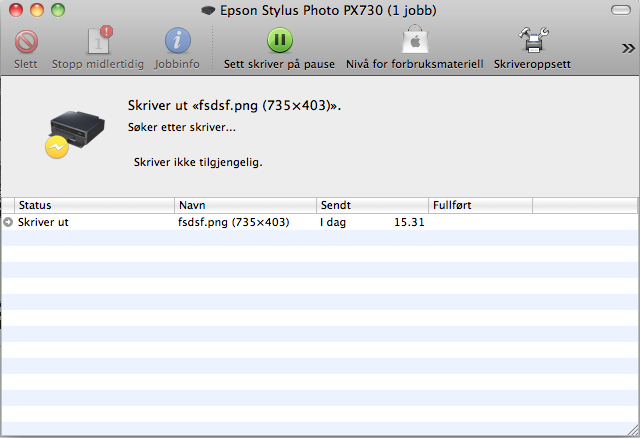Click the printer image with yellow status badge
The image size is (640, 438).
(75, 133)
